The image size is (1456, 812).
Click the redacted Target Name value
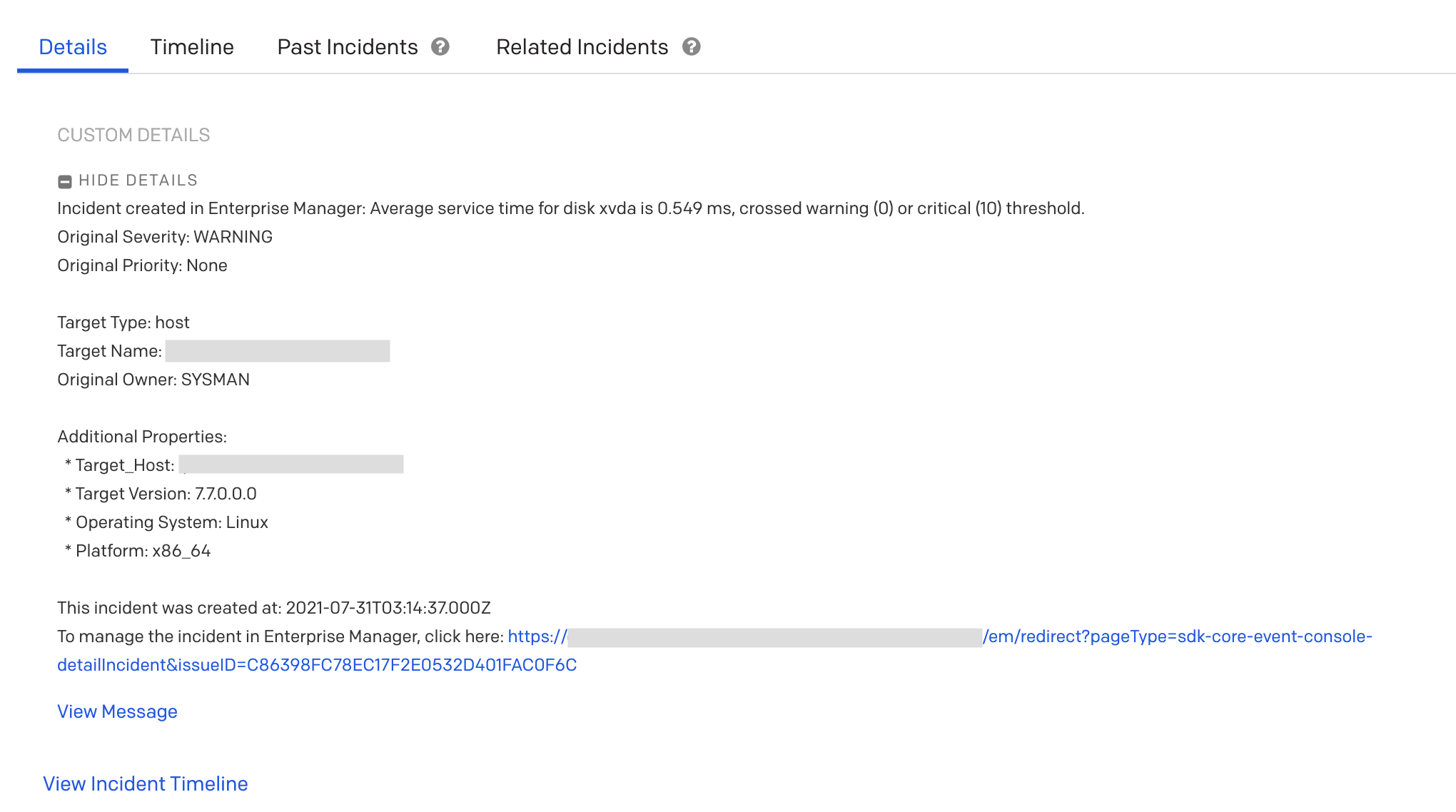(277, 351)
